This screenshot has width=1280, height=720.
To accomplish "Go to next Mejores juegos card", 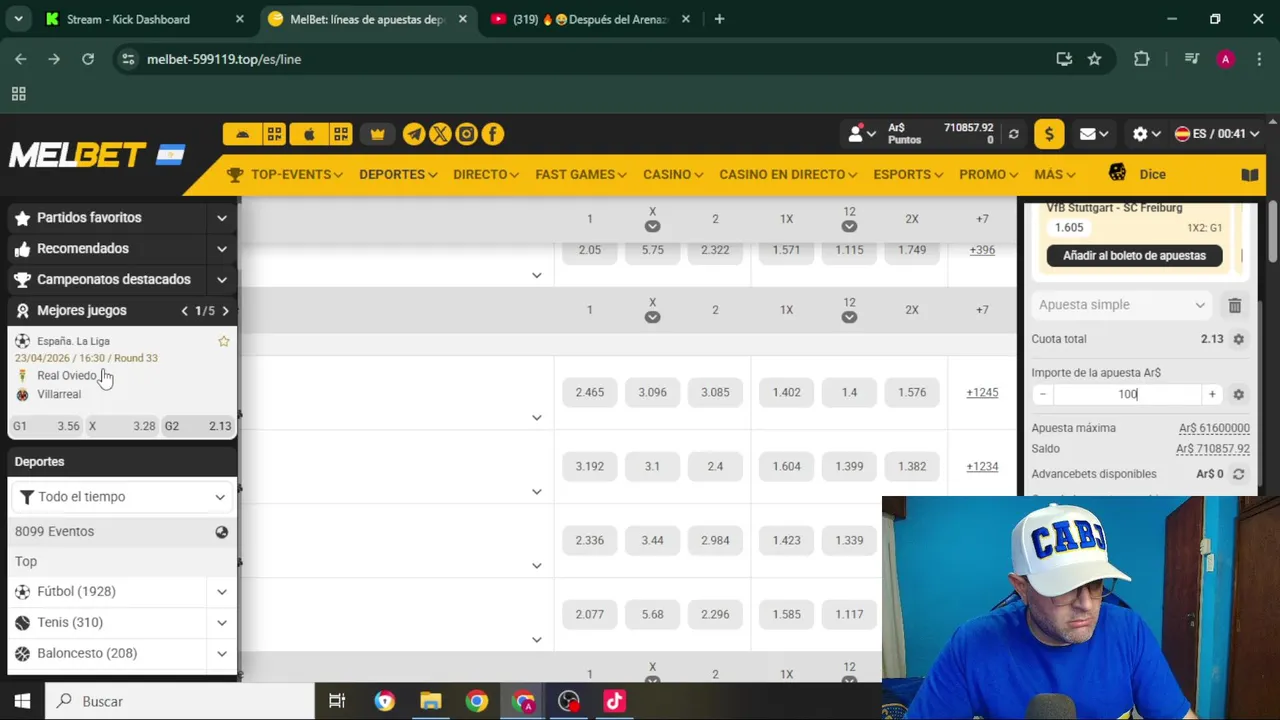I will pyautogui.click(x=225, y=311).
